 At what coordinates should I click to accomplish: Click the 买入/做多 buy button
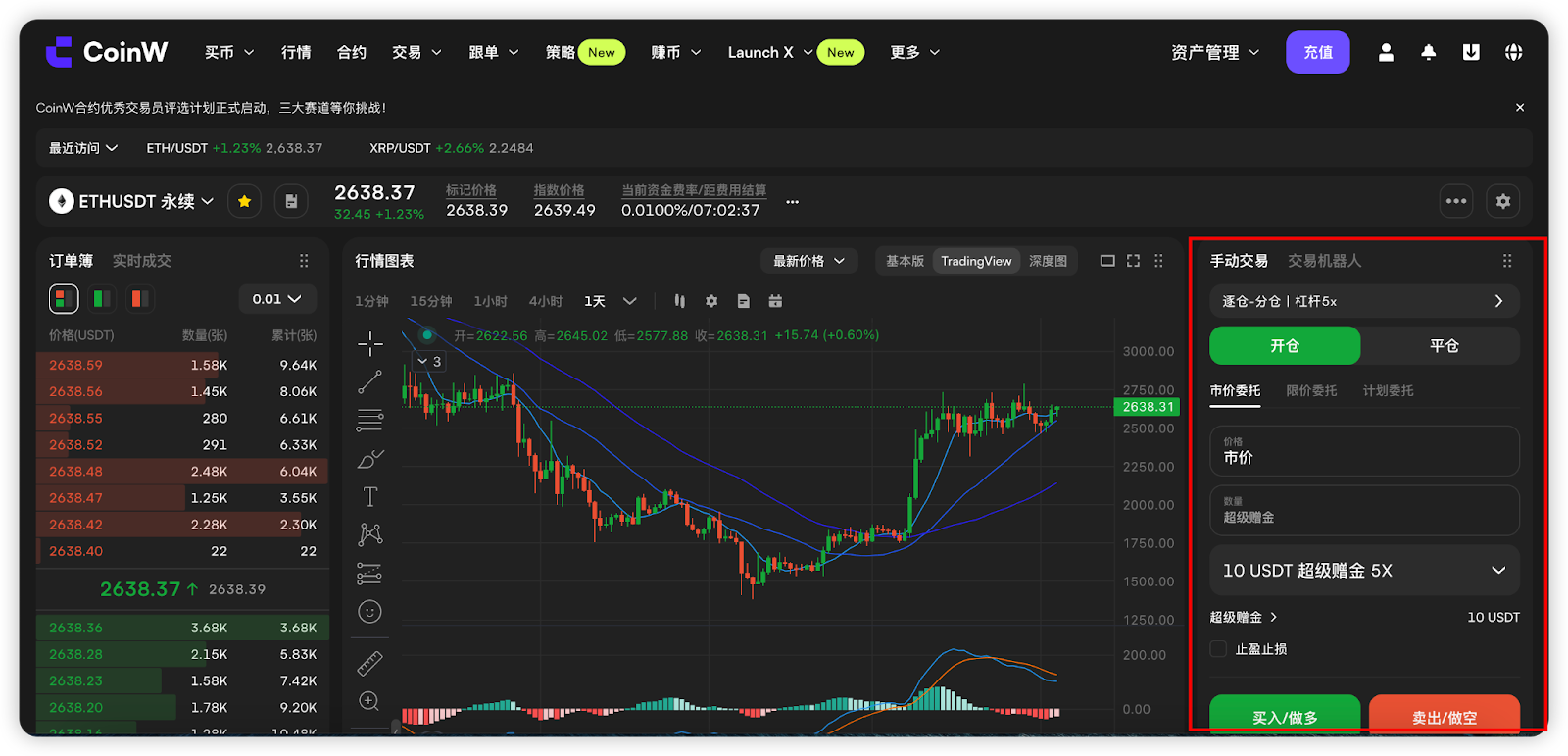[1285, 715]
